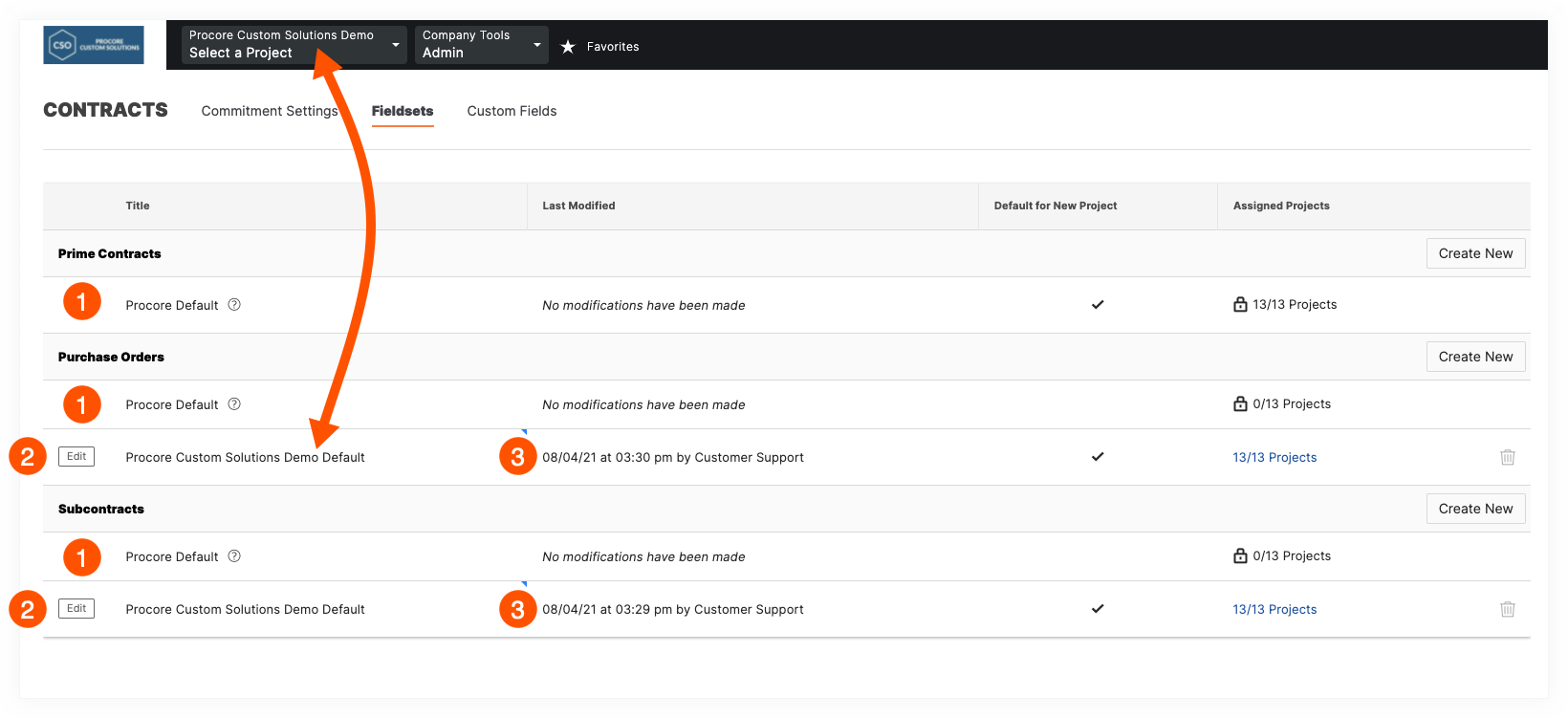Click the Title column header

pos(138,206)
